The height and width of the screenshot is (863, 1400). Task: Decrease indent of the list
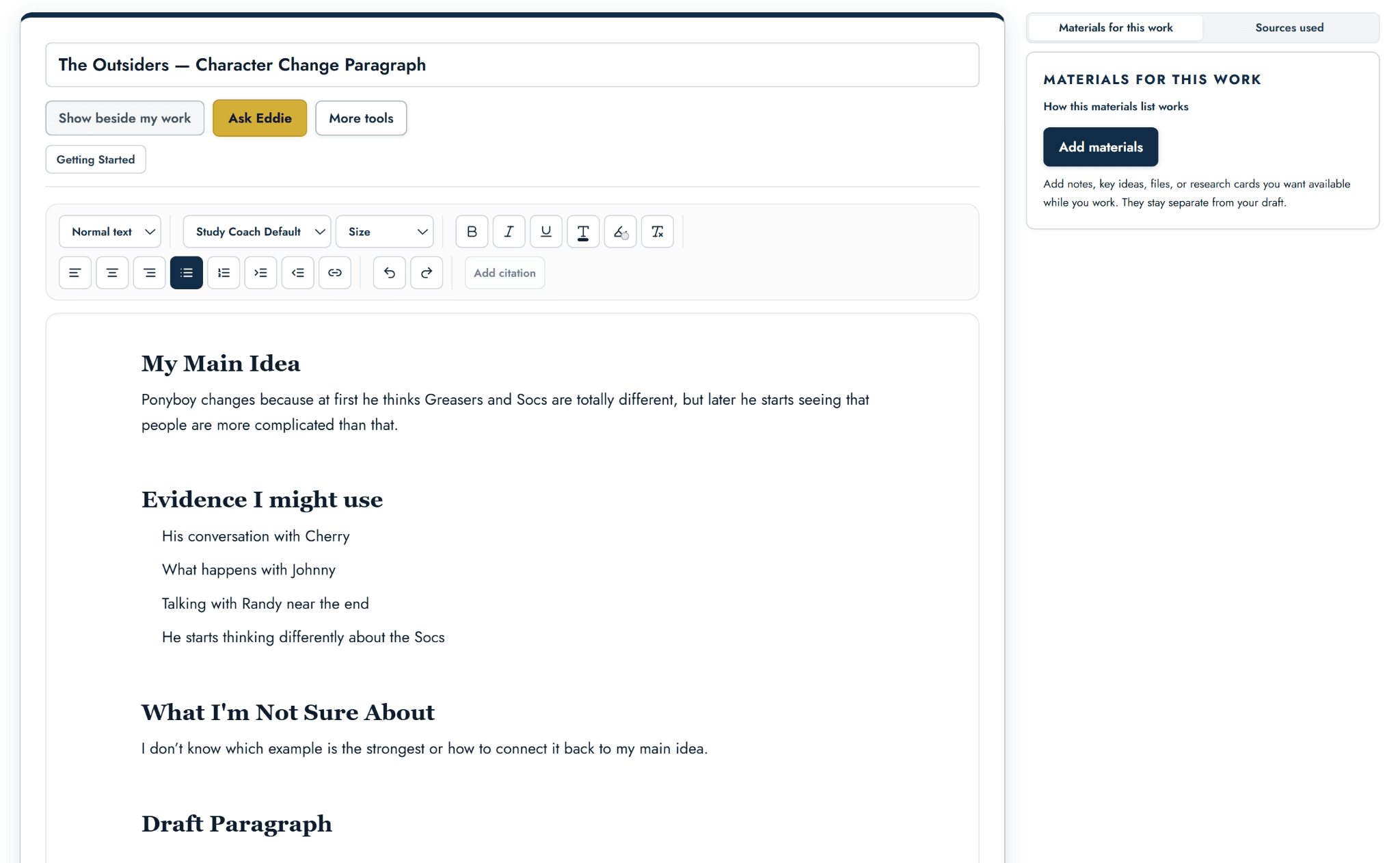pyautogui.click(x=298, y=273)
